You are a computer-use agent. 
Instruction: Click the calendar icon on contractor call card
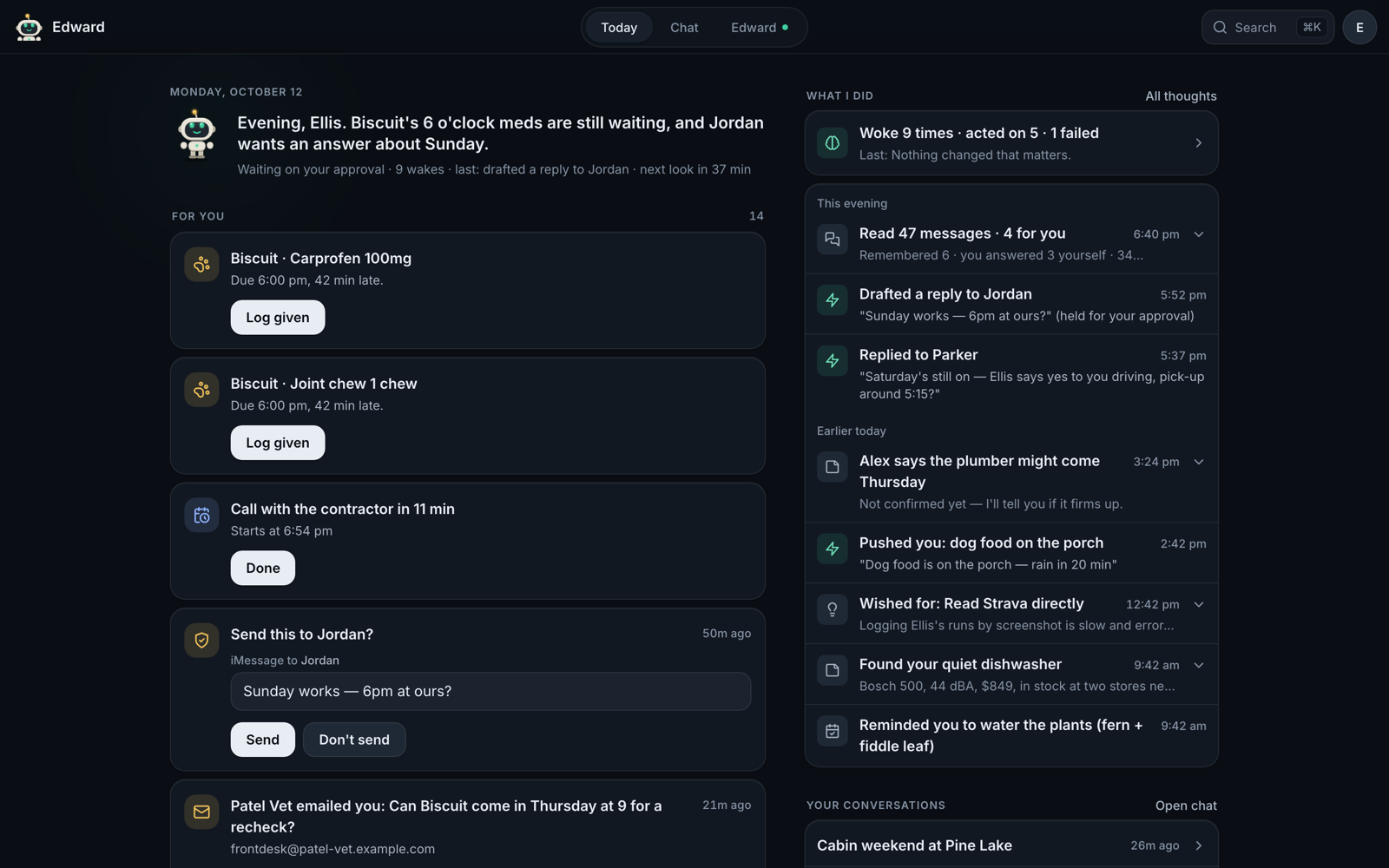pyautogui.click(x=201, y=516)
